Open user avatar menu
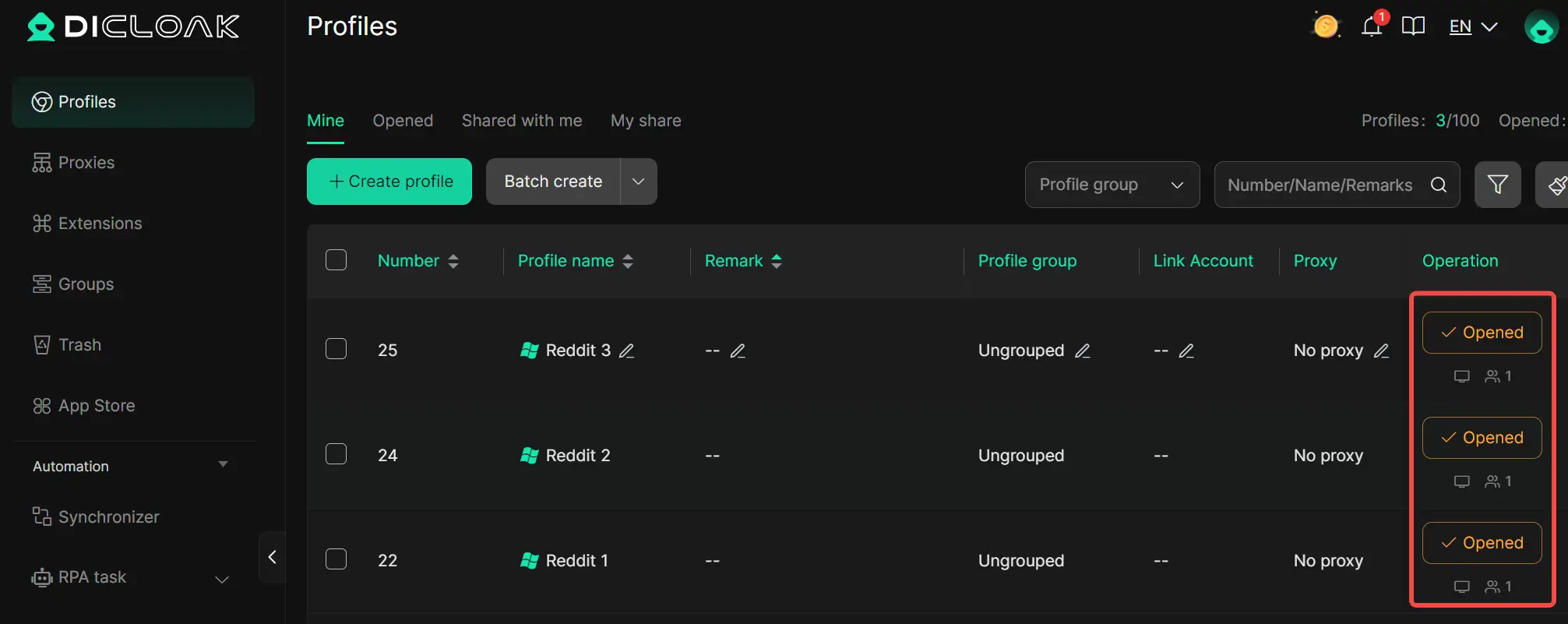This screenshot has height=624, width=1568. click(x=1541, y=27)
